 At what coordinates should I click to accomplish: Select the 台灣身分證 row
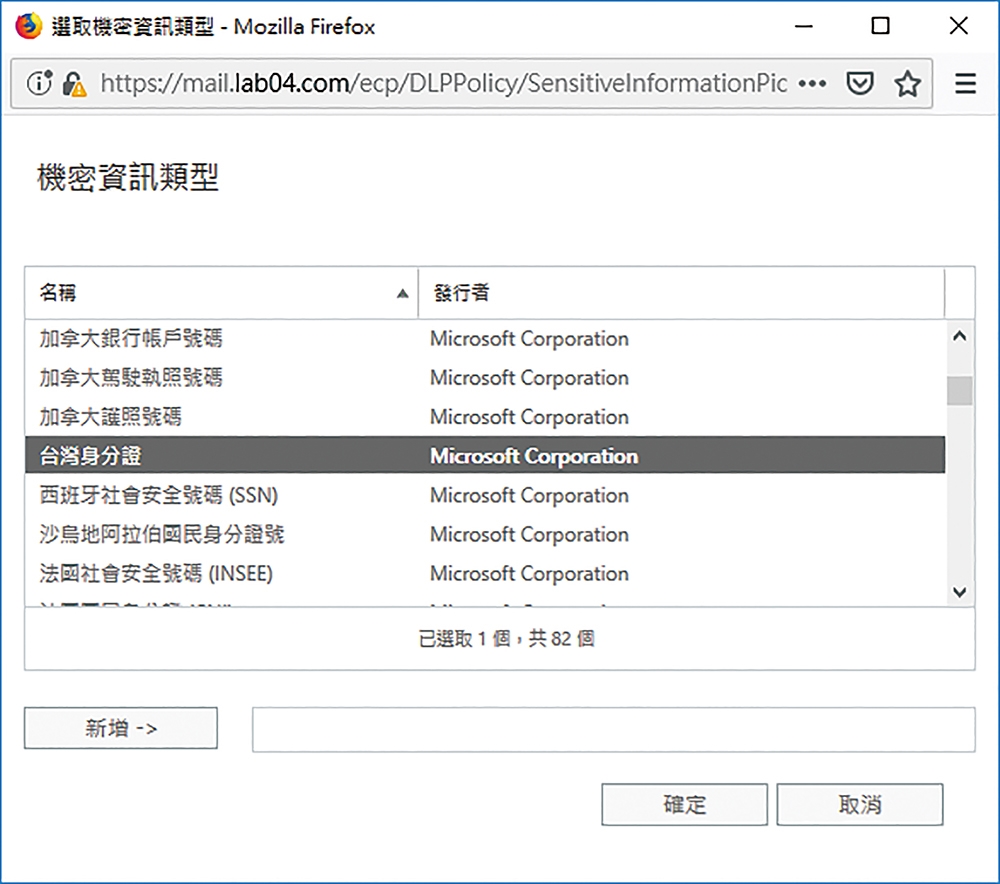tap(485, 455)
